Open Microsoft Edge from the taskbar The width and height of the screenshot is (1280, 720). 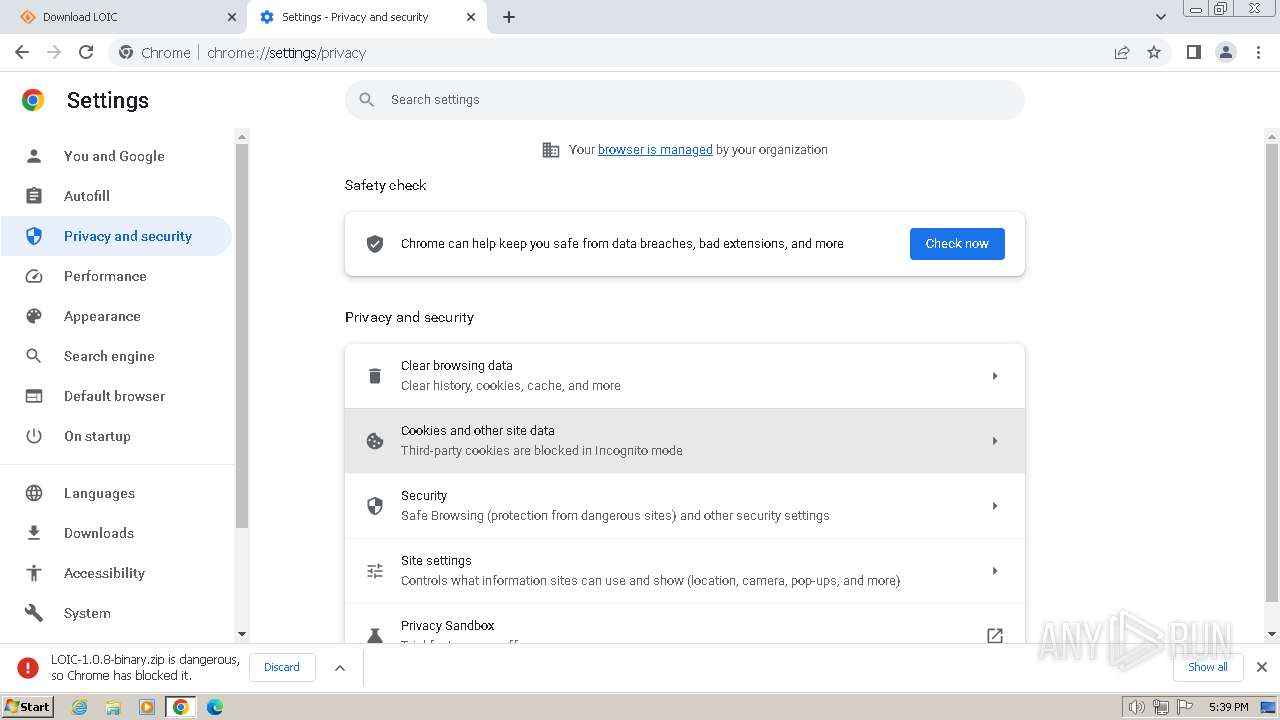point(214,707)
